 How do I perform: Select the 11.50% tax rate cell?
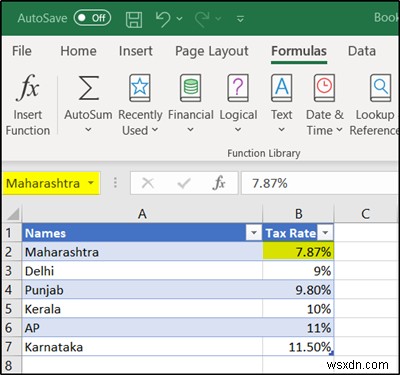coord(298,347)
